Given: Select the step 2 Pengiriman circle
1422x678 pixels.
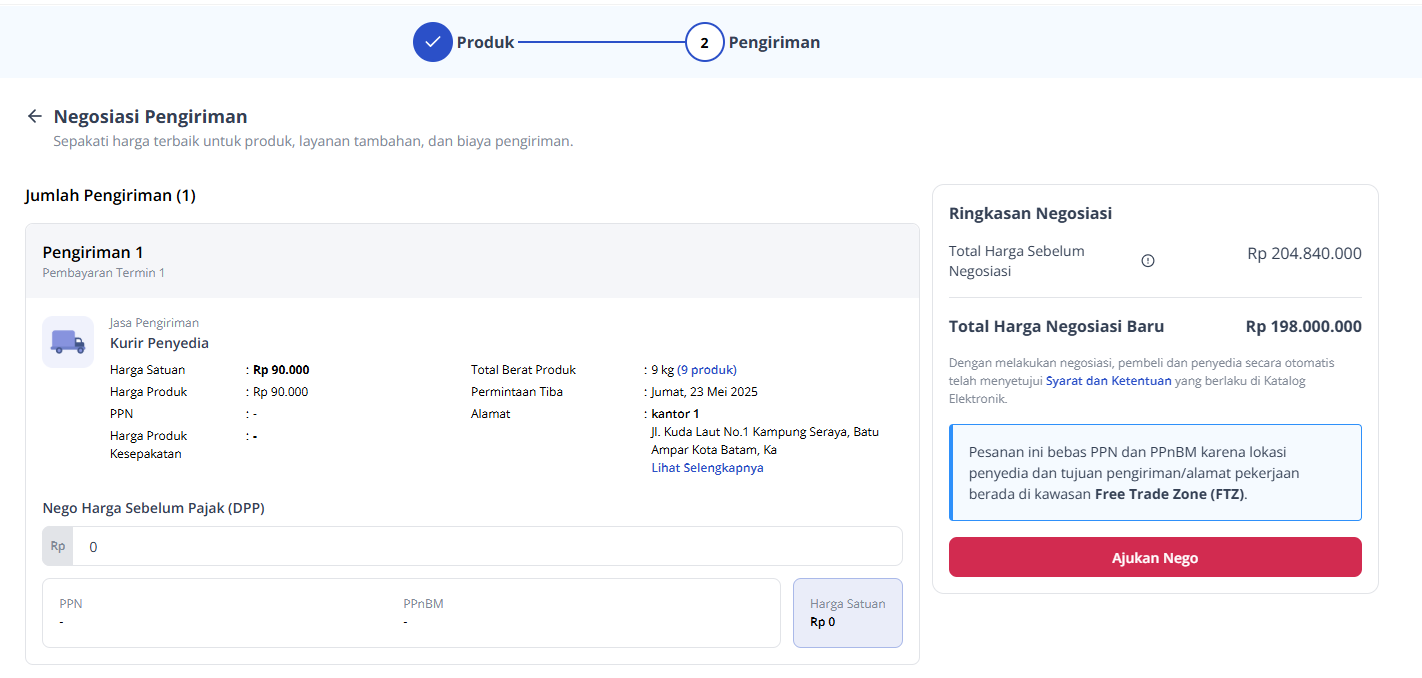Looking at the screenshot, I should click(705, 42).
